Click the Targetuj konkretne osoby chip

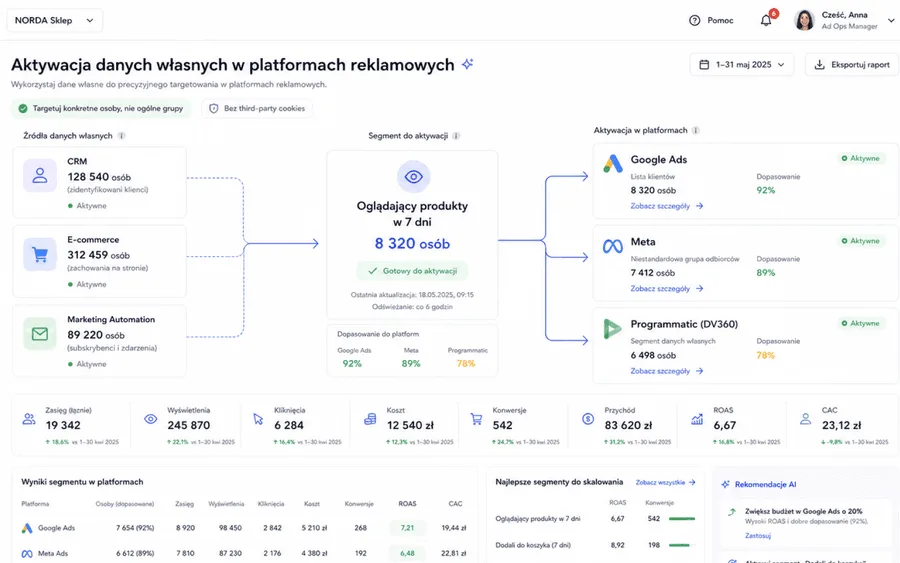pyautogui.click(x=101, y=108)
